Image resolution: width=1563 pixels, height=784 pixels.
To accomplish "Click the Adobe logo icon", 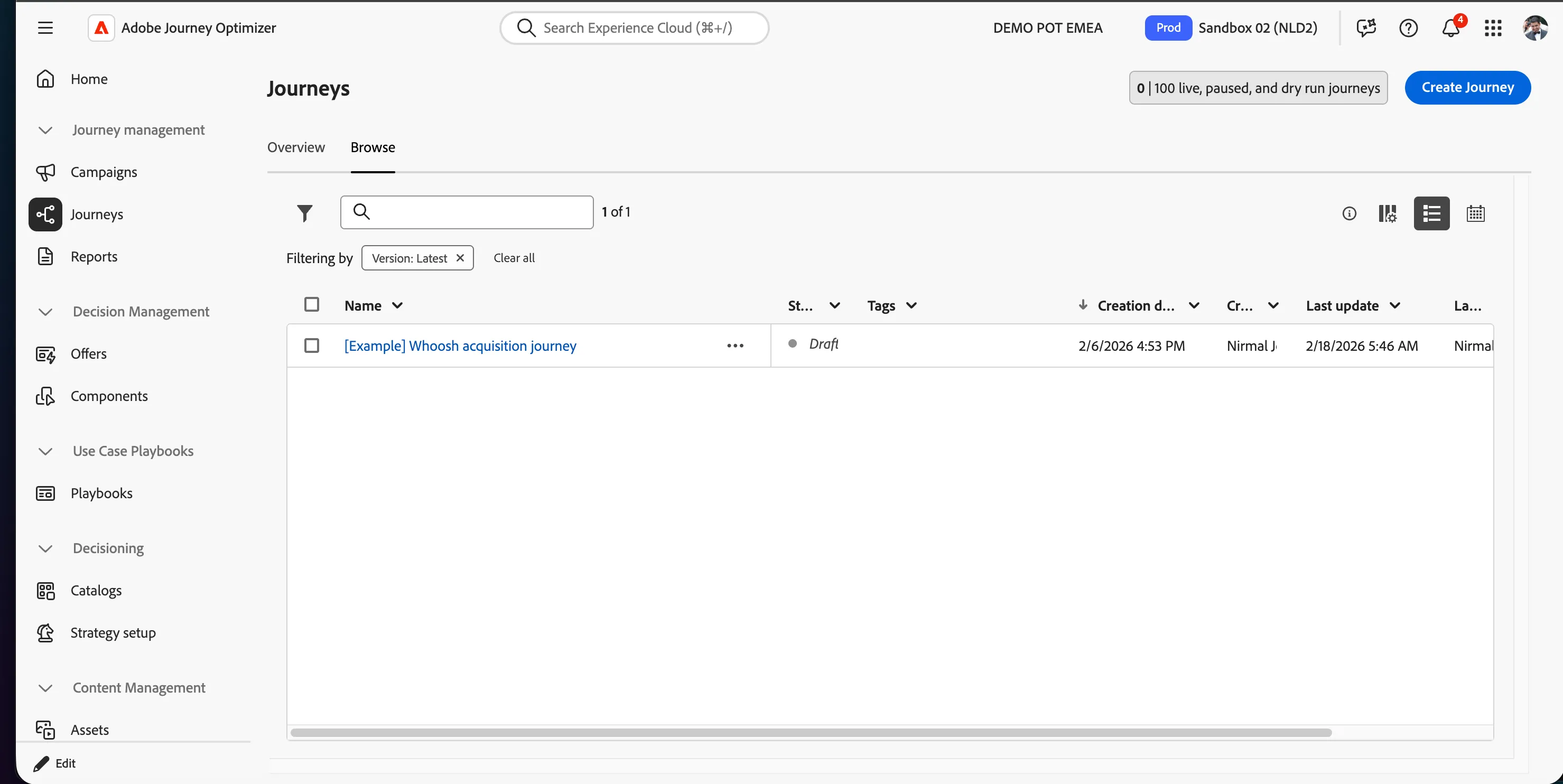I will coord(101,28).
